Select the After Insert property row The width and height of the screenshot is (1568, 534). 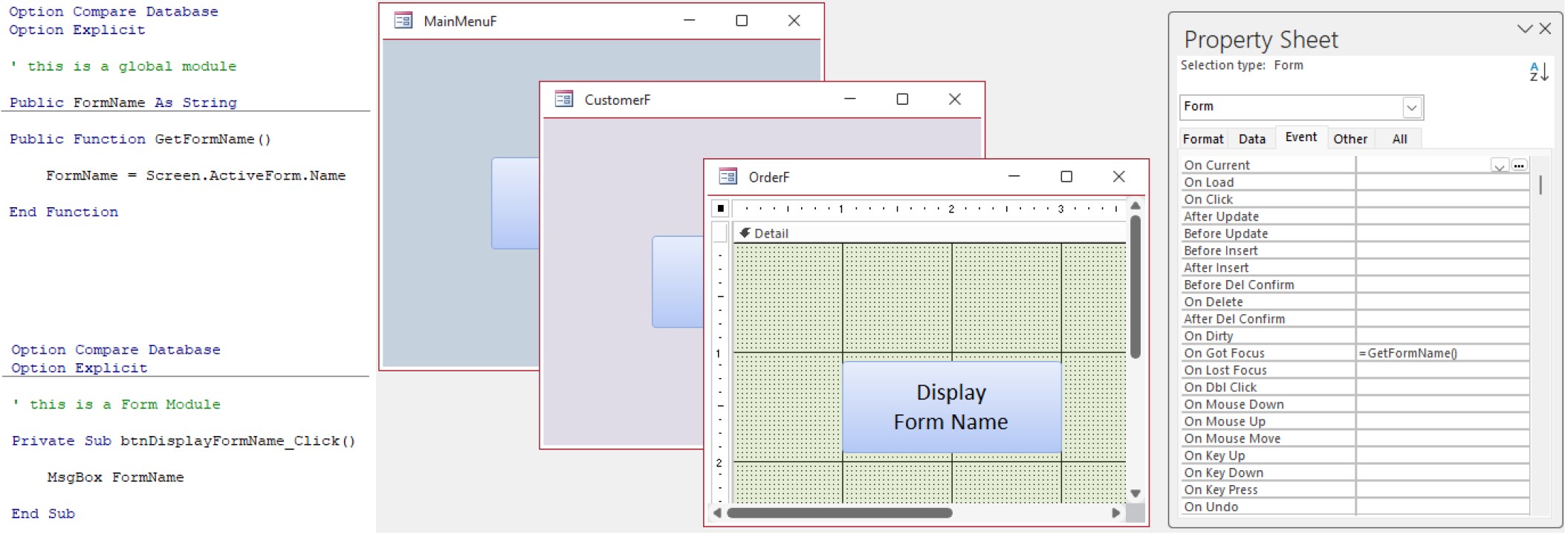point(1355,267)
